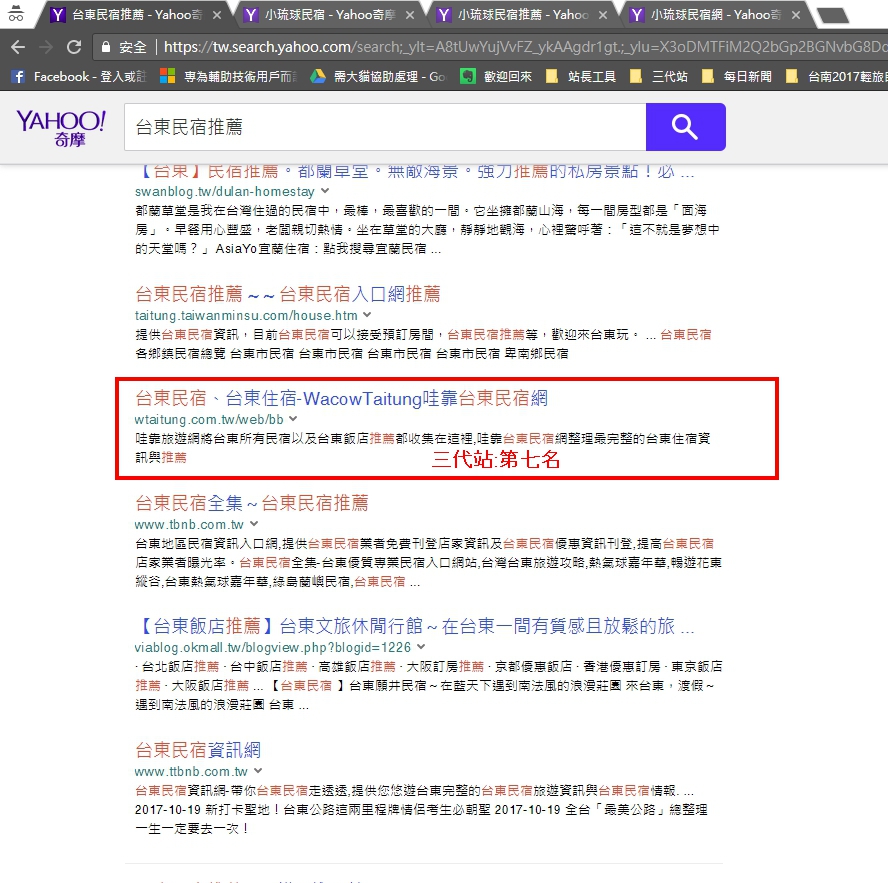888x883 pixels.
Task: Open the 每日新聞 bookmark folder
Action: [x=736, y=76]
